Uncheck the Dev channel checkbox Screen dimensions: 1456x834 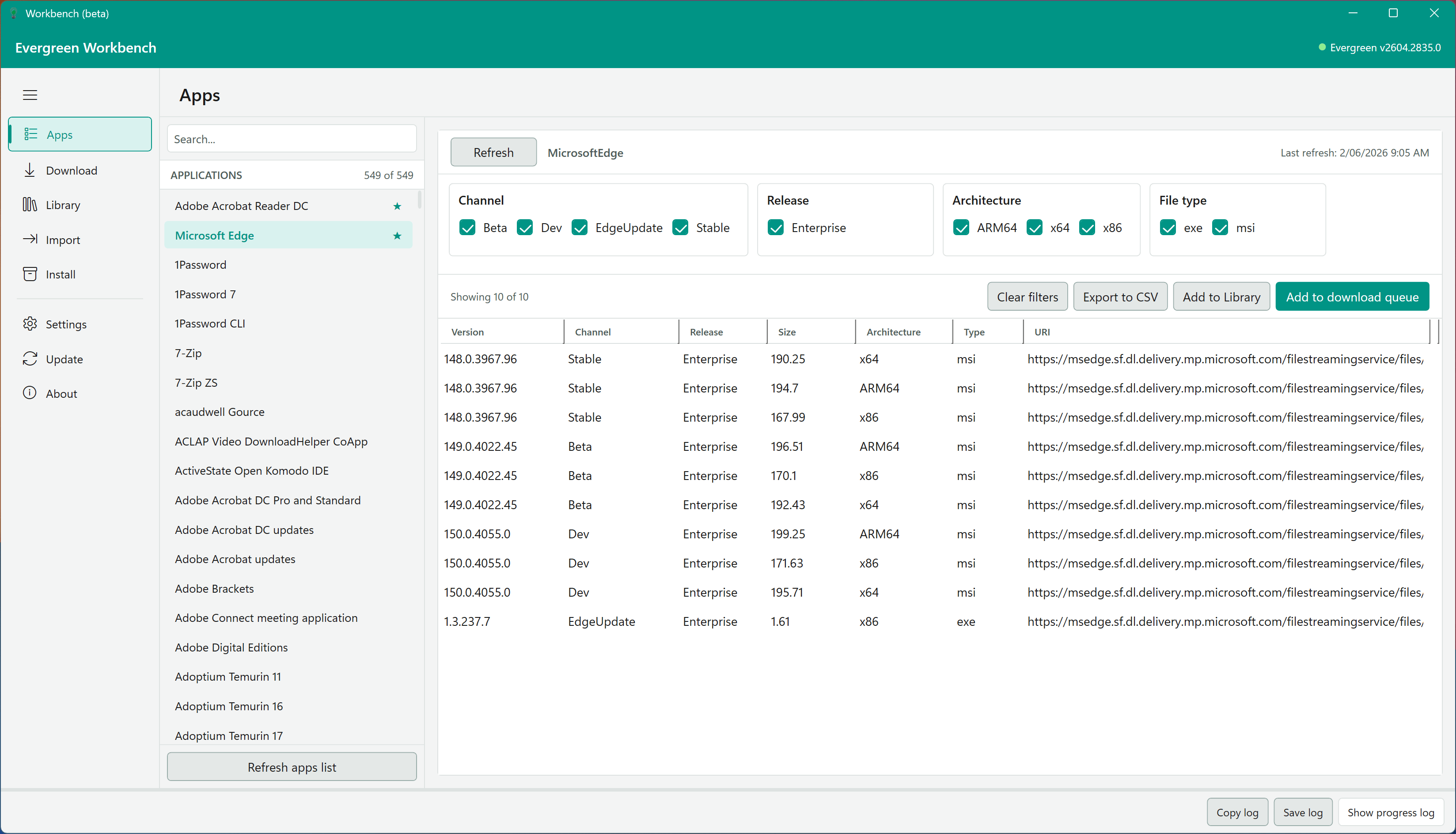click(x=525, y=228)
